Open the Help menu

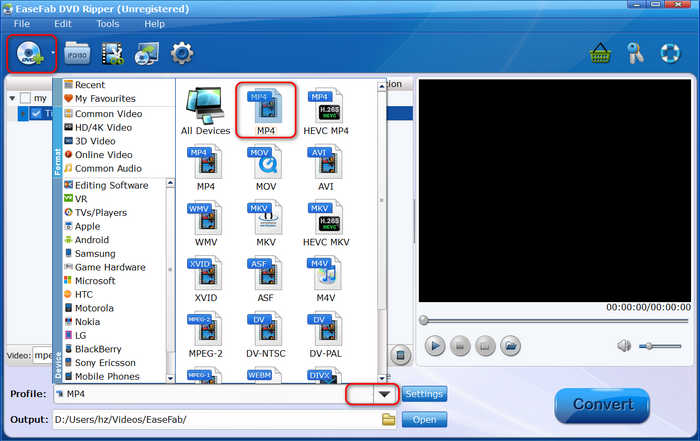click(154, 24)
